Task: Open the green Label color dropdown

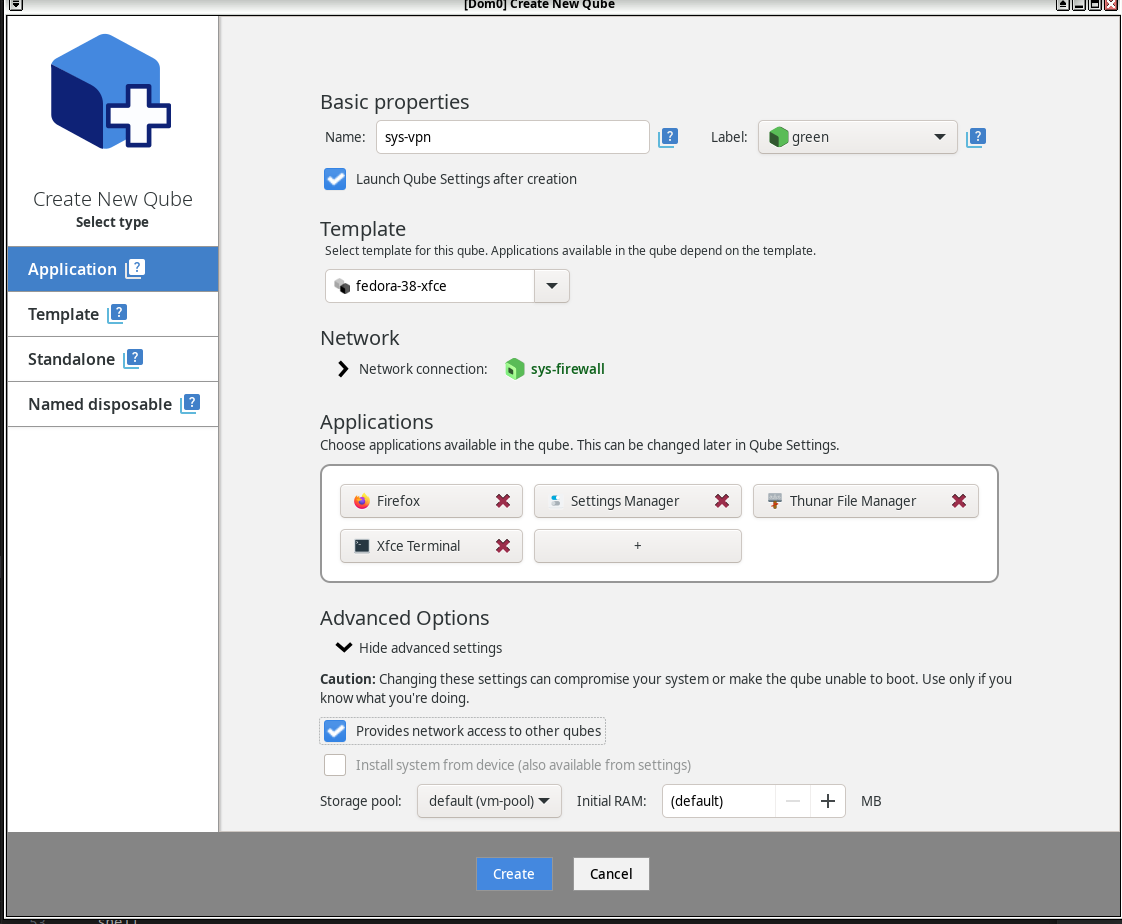Action: pos(857,137)
